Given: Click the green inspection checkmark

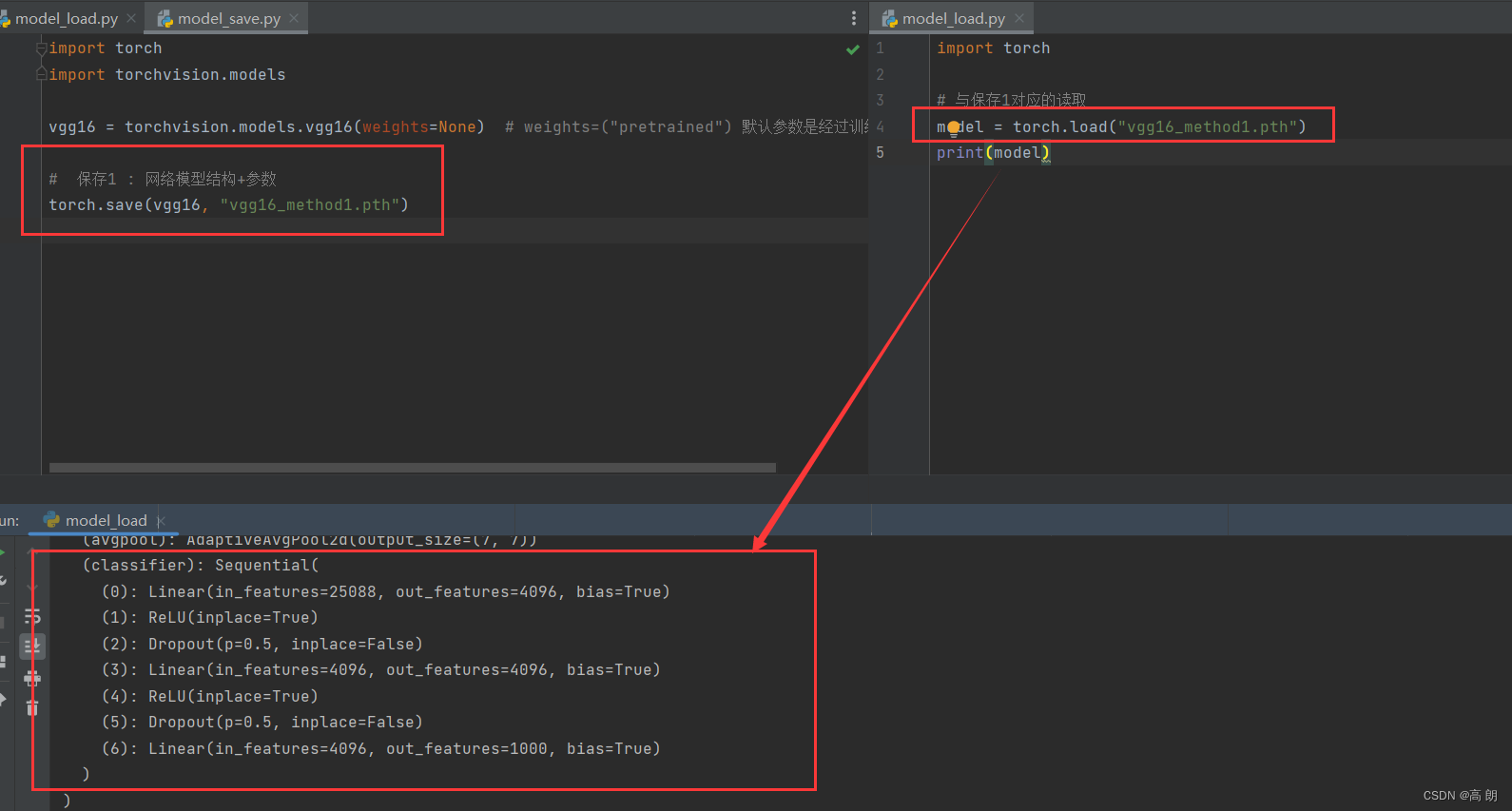Looking at the screenshot, I should [853, 49].
